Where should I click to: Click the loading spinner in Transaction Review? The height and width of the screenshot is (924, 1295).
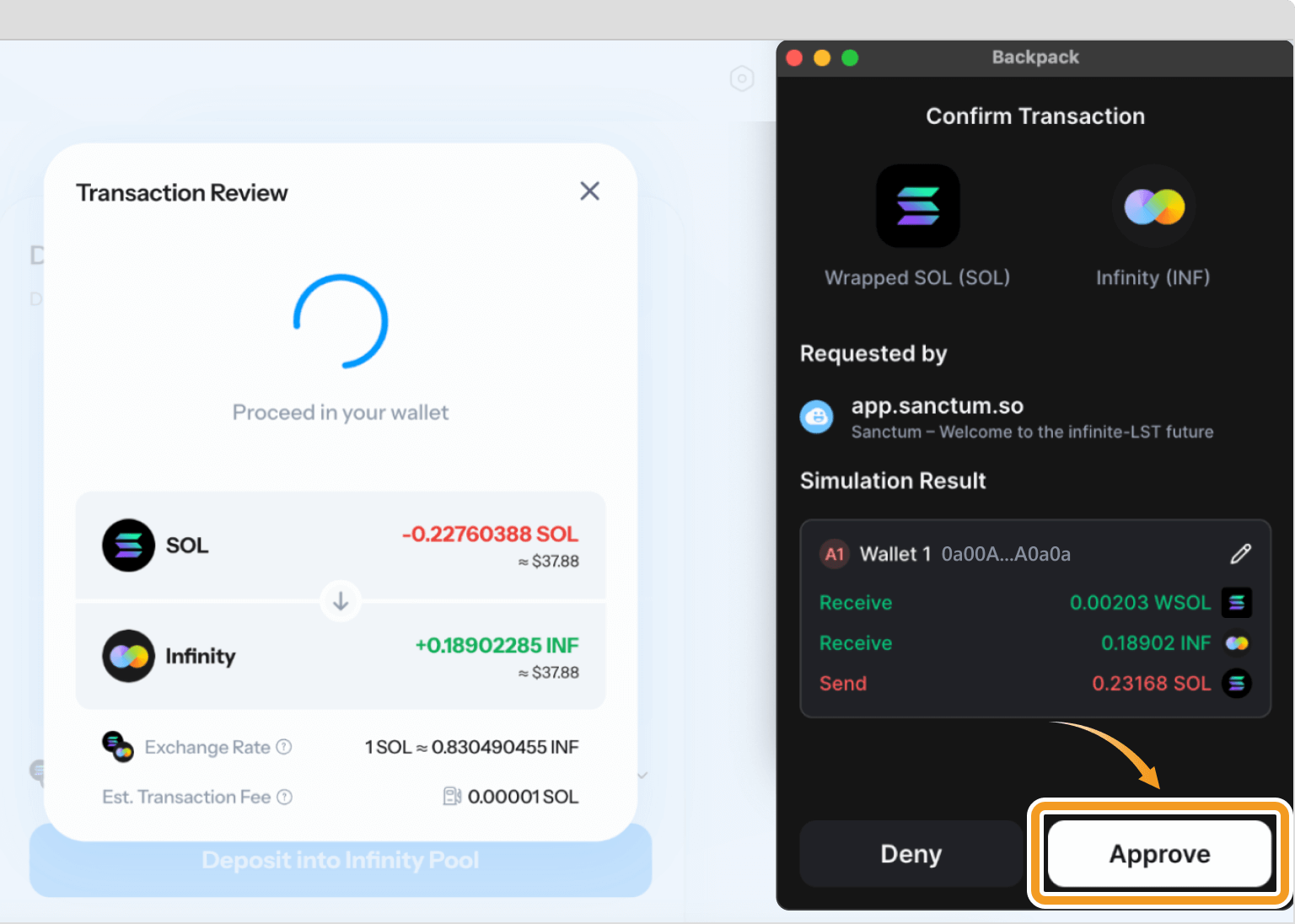point(341,321)
